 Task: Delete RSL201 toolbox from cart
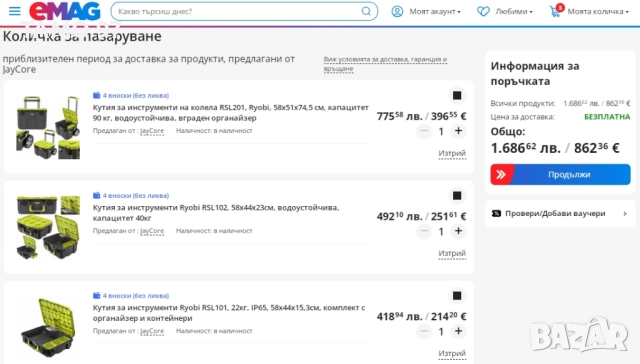(x=452, y=153)
